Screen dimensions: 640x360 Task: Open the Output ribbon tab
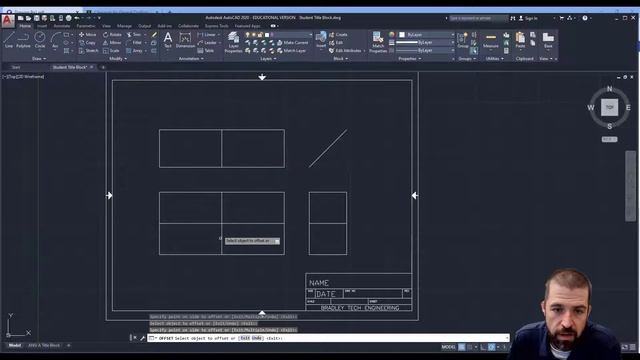(144, 26)
